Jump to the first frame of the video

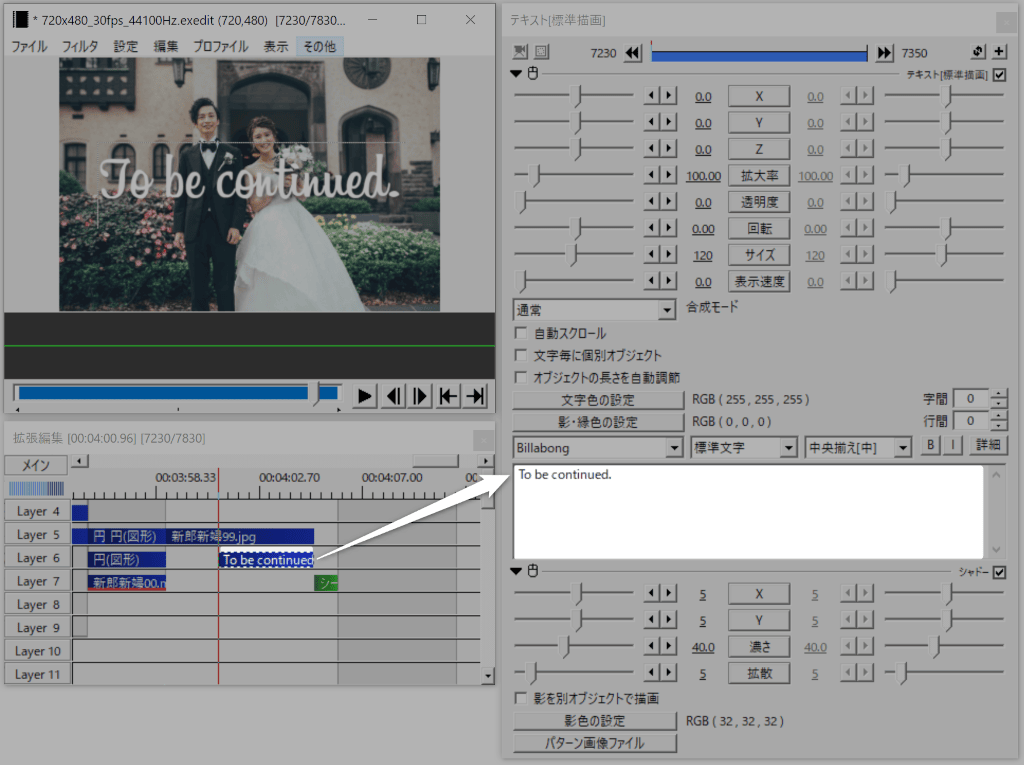449,397
